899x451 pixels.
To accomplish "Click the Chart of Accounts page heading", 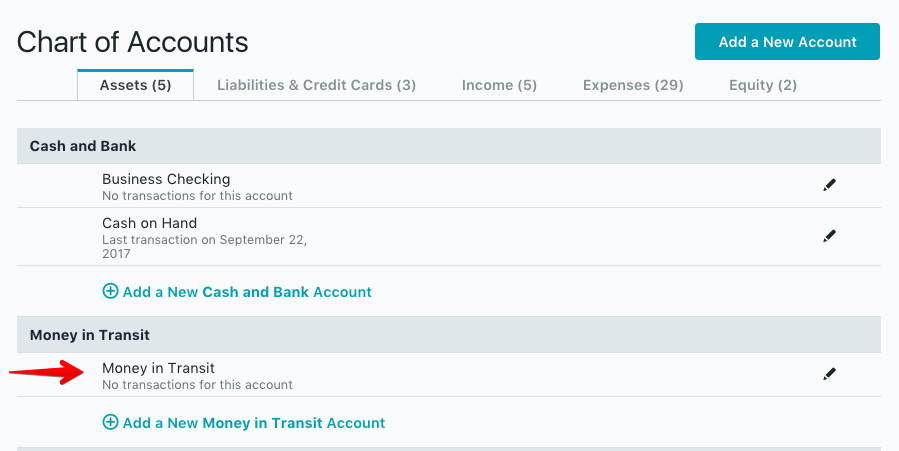I will point(133,42).
